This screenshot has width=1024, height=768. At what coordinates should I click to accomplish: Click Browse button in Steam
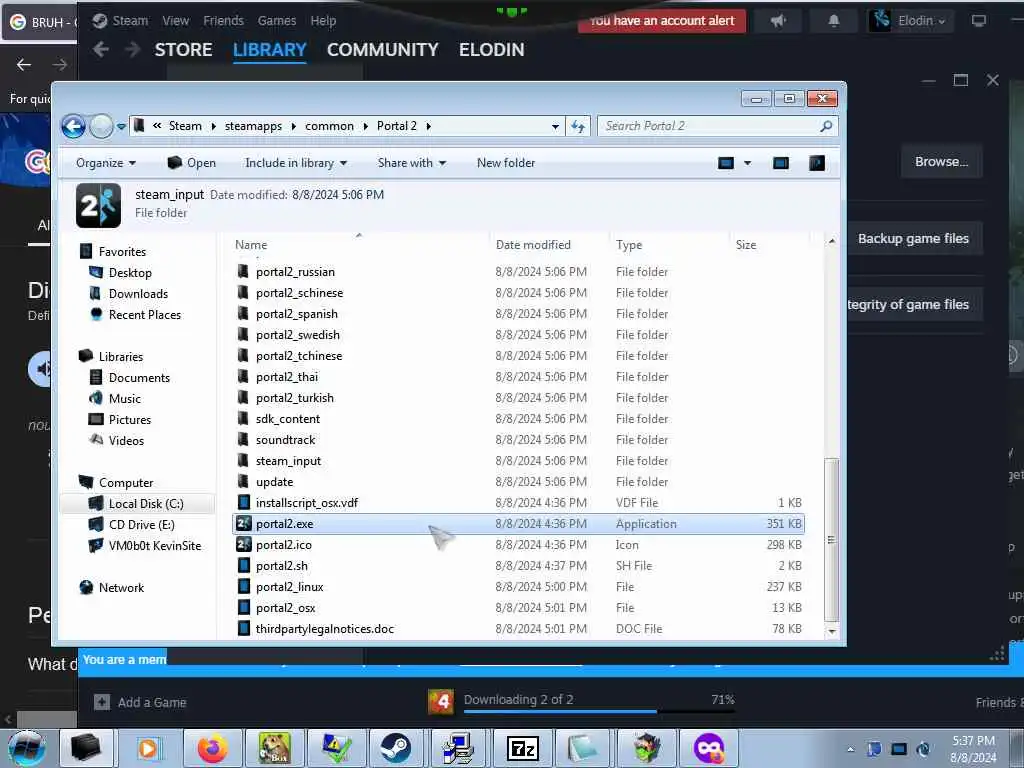click(941, 161)
